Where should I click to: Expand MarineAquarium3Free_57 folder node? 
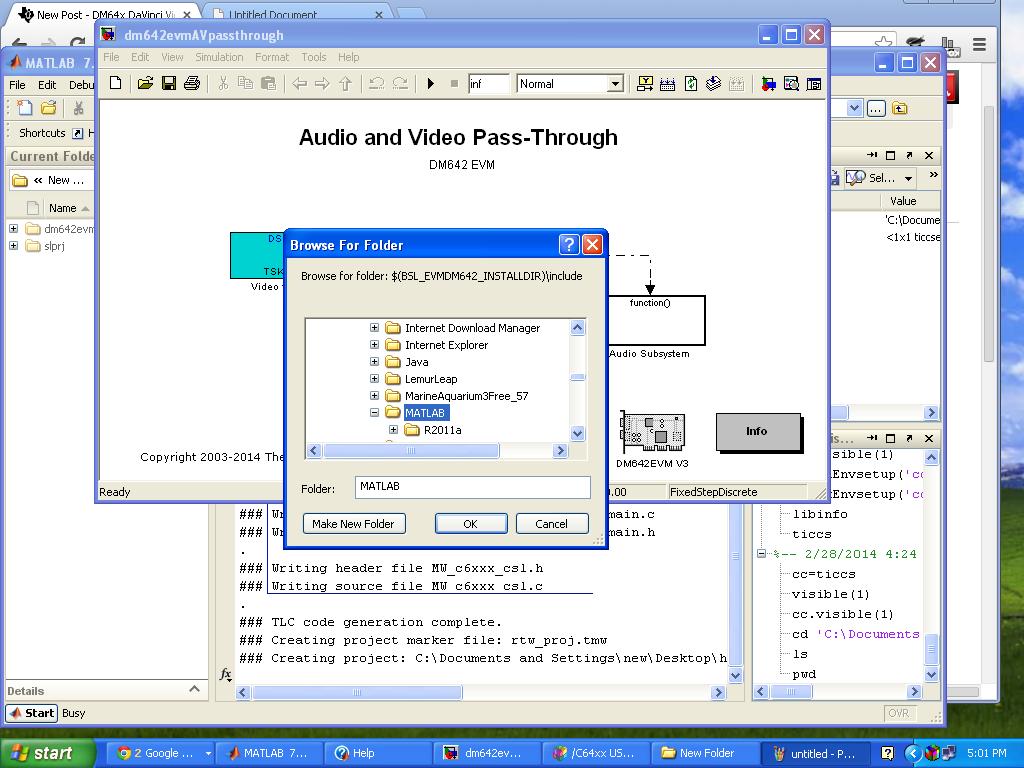pos(374,395)
